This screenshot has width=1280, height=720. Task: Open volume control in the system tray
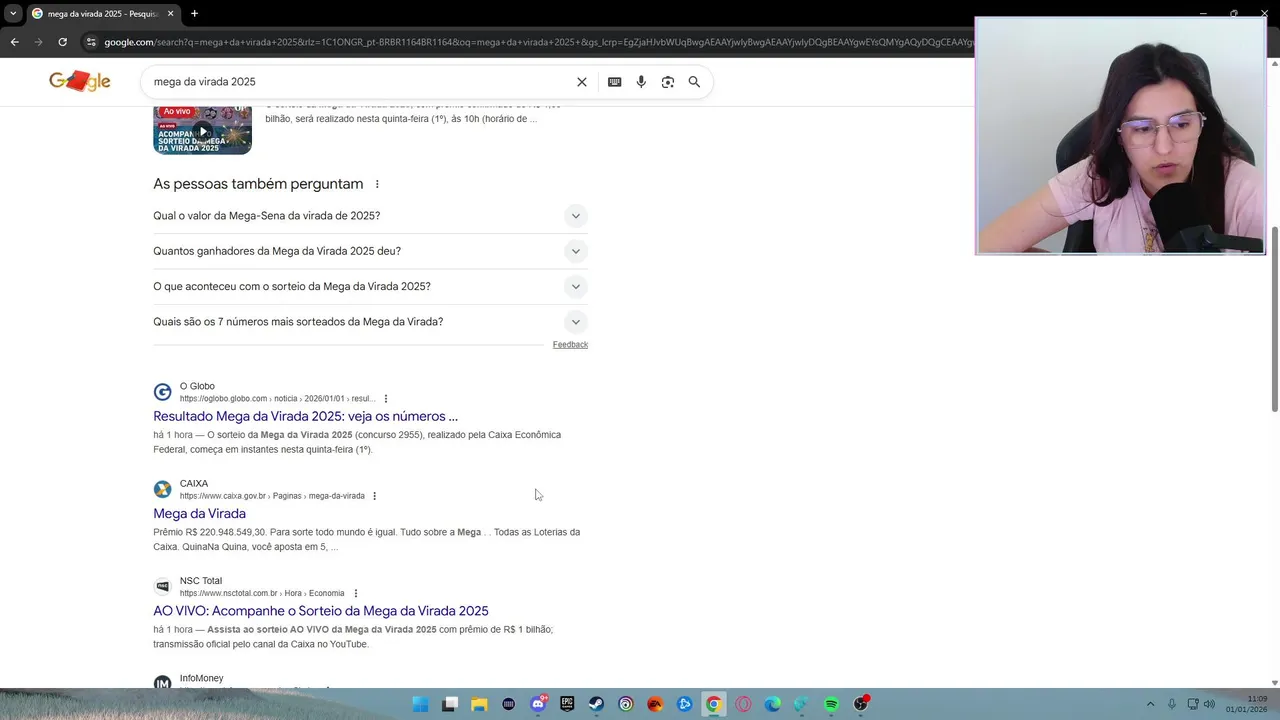pyautogui.click(x=1209, y=704)
